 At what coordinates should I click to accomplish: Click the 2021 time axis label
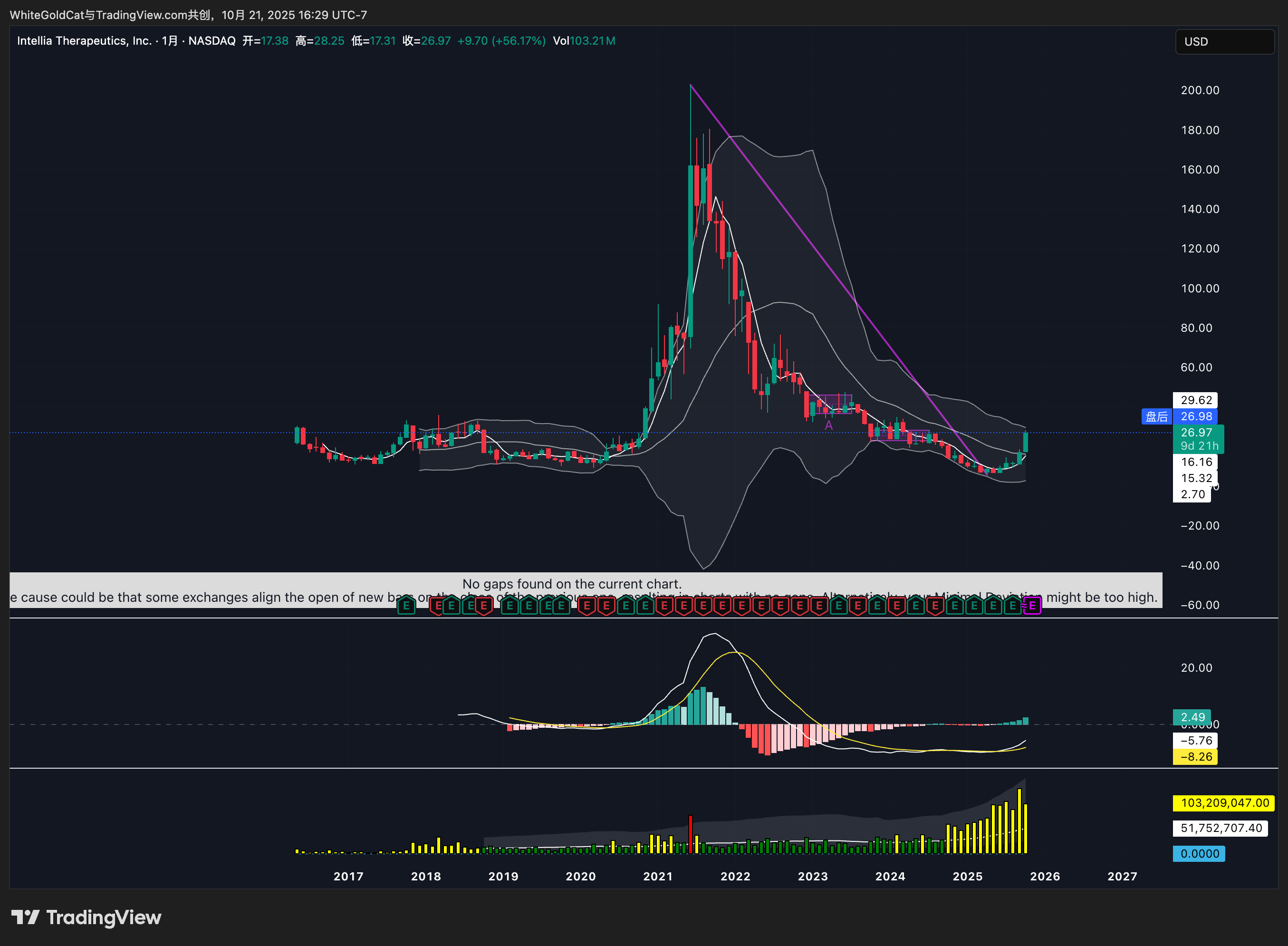click(658, 876)
